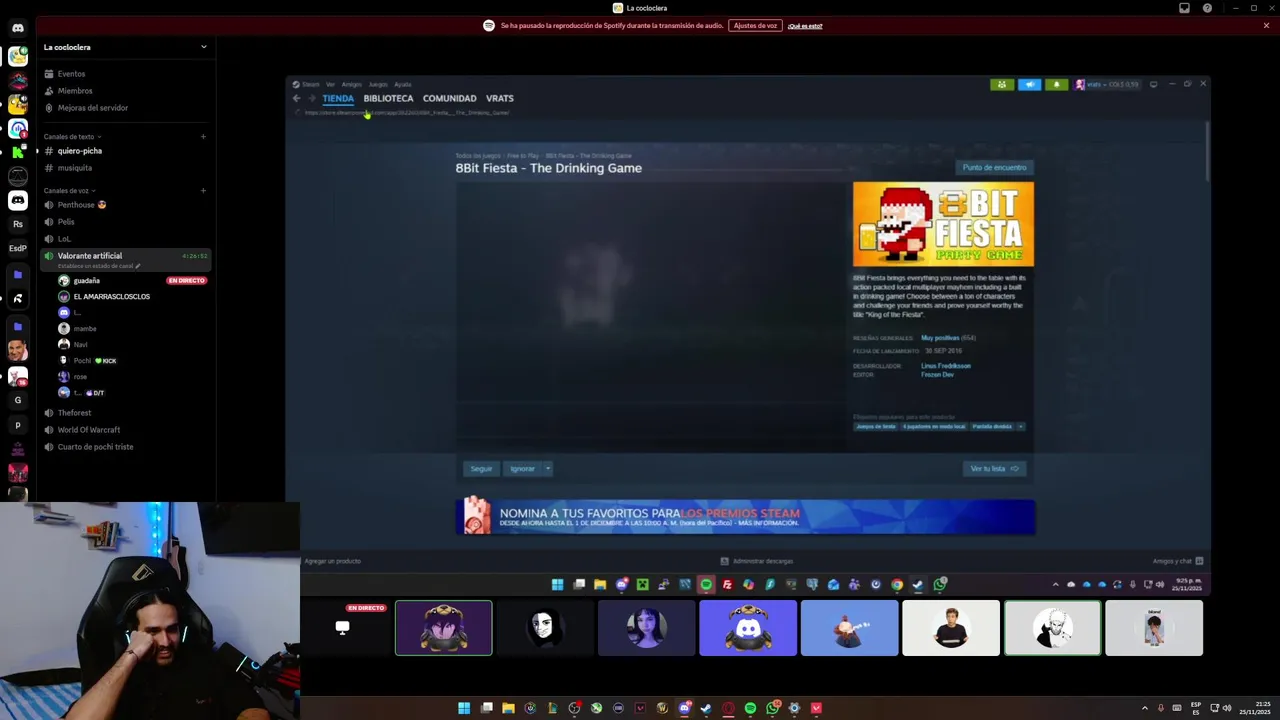Image resolution: width=1280 pixels, height=720 pixels.
Task: Open Discord direct messages home icon
Action: [x=18, y=28]
